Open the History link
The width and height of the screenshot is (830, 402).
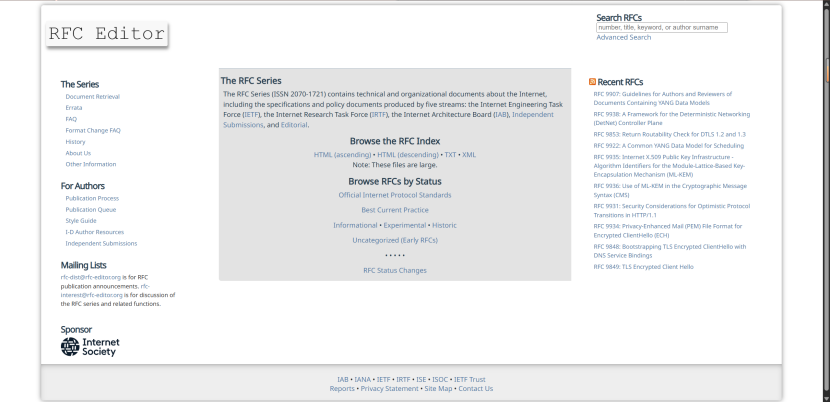tap(75, 141)
